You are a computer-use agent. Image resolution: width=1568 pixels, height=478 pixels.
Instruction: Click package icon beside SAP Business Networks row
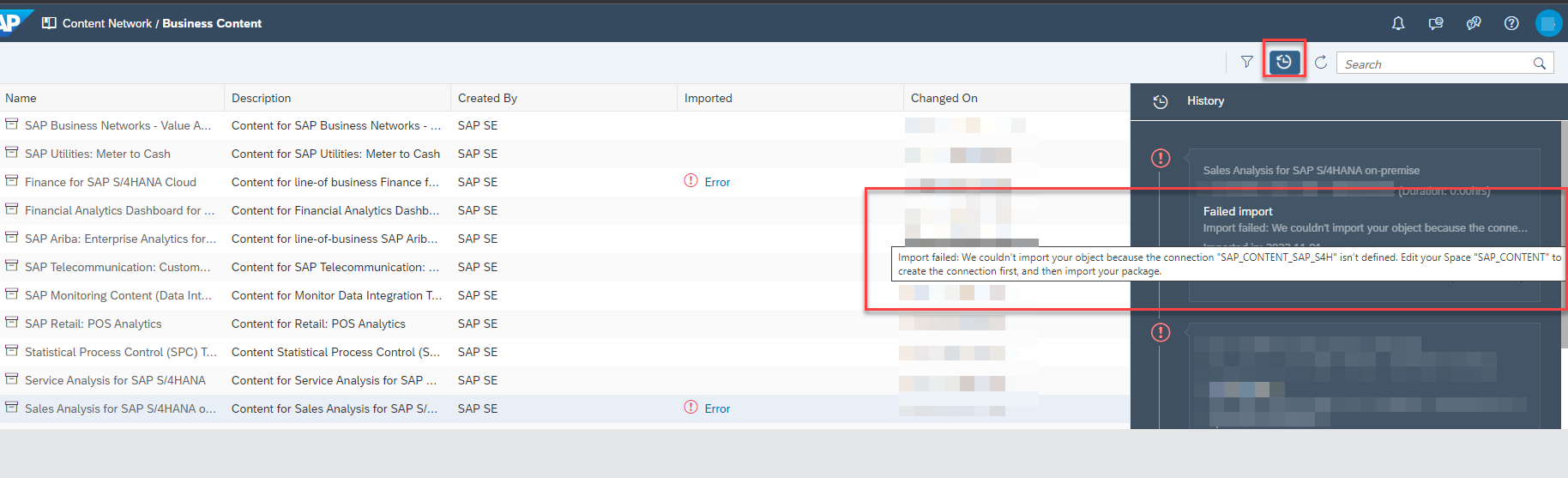click(x=12, y=124)
